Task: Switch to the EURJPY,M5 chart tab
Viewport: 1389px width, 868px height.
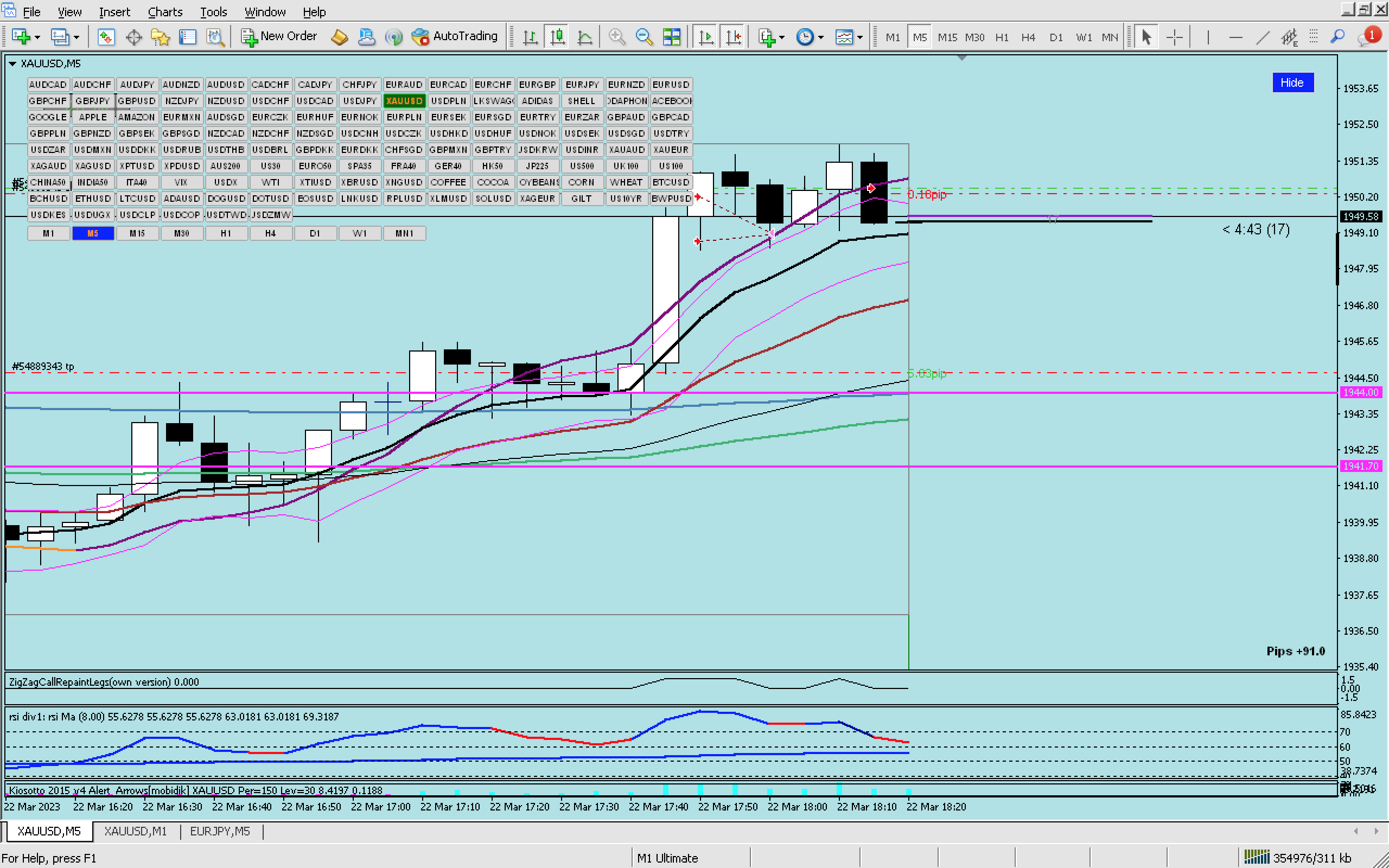Action: pyautogui.click(x=220, y=831)
